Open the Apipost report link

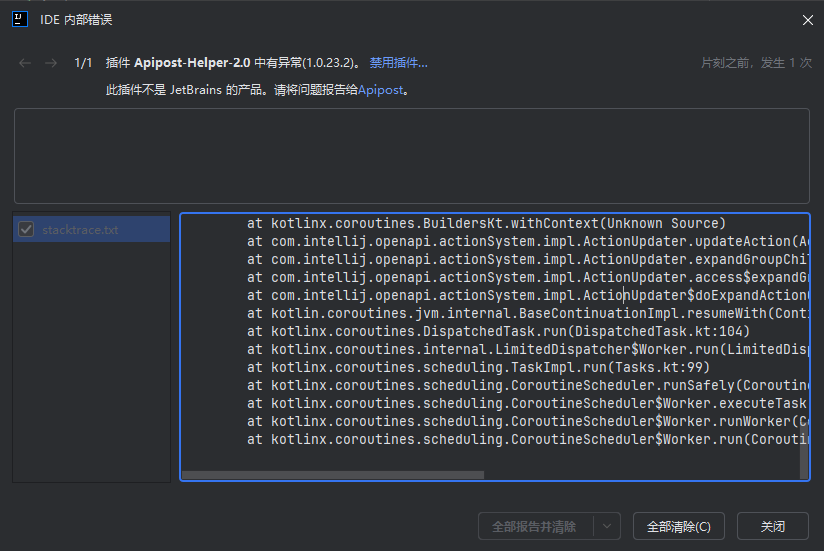pyautogui.click(x=380, y=90)
